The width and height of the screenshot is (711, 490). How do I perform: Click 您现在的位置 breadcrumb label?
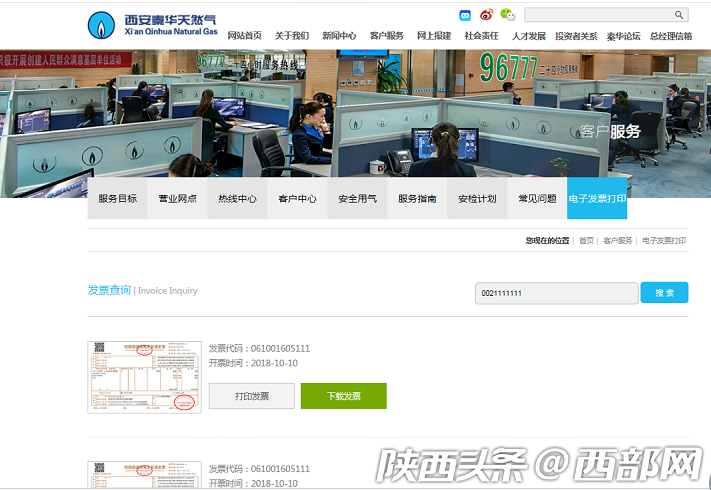[547, 240]
